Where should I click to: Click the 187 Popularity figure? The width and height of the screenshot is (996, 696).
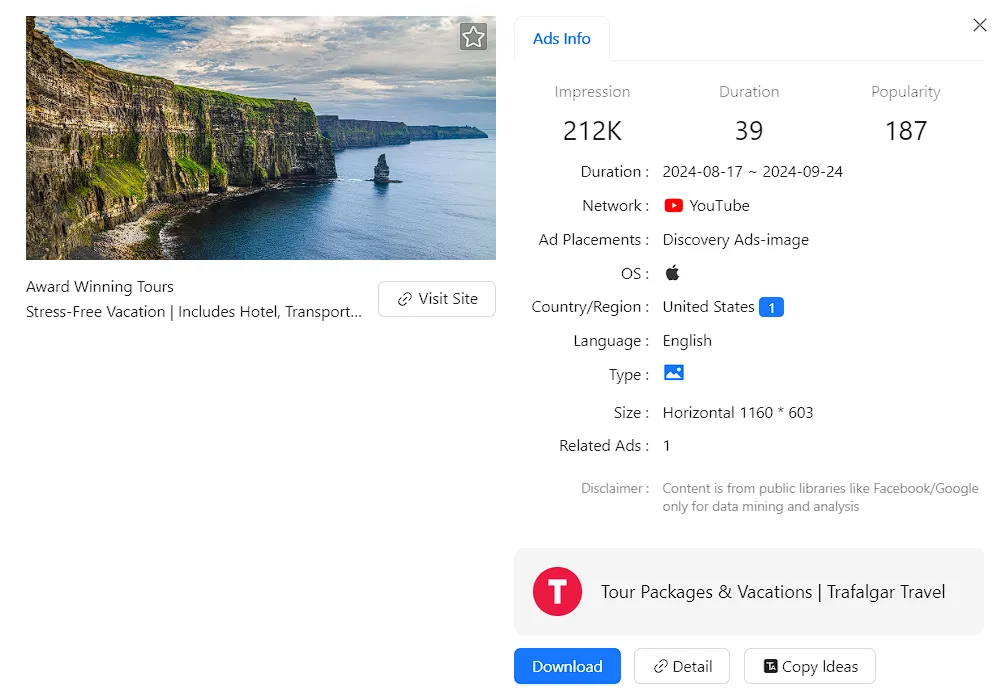pyautogui.click(x=905, y=131)
